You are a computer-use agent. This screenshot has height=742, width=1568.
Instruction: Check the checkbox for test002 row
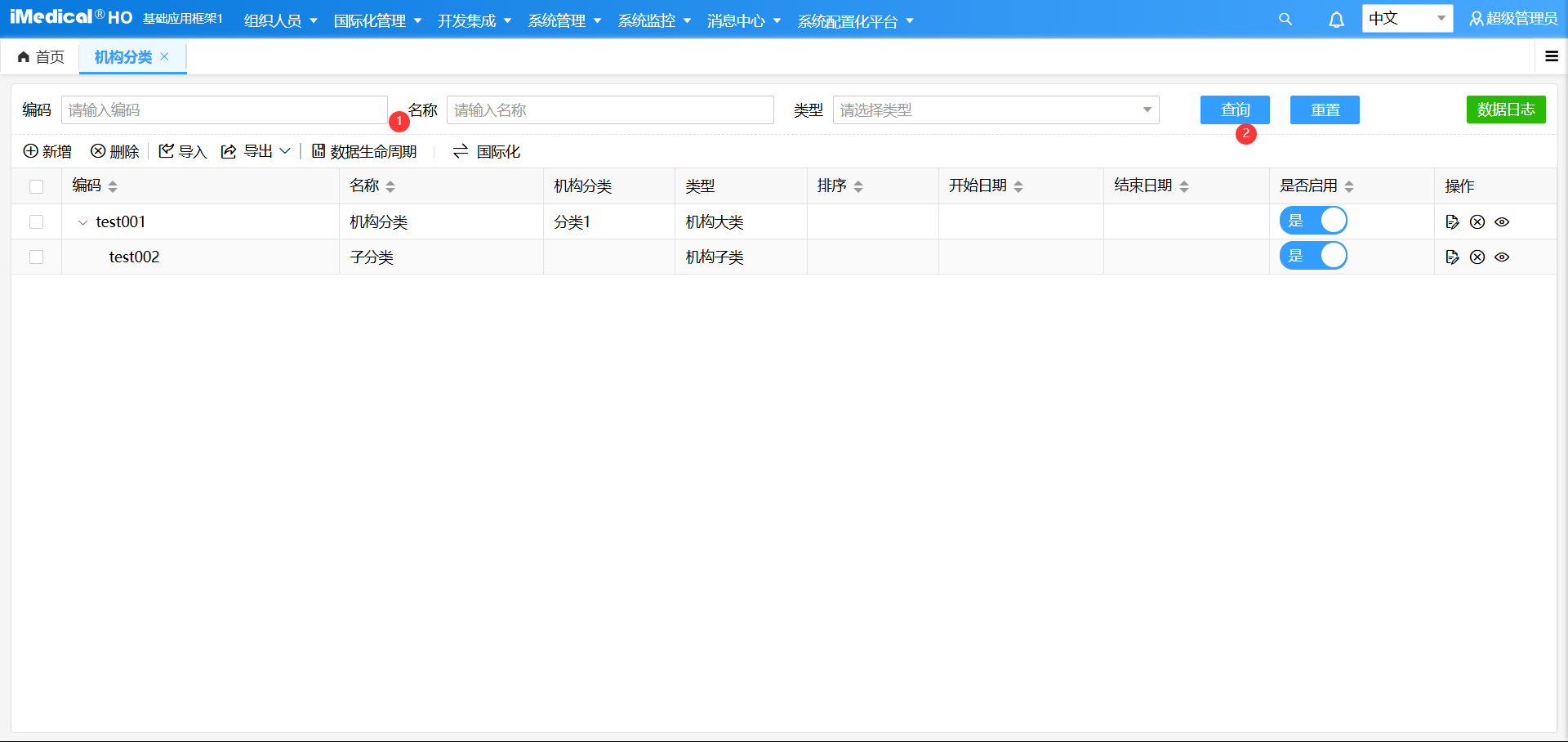36,257
